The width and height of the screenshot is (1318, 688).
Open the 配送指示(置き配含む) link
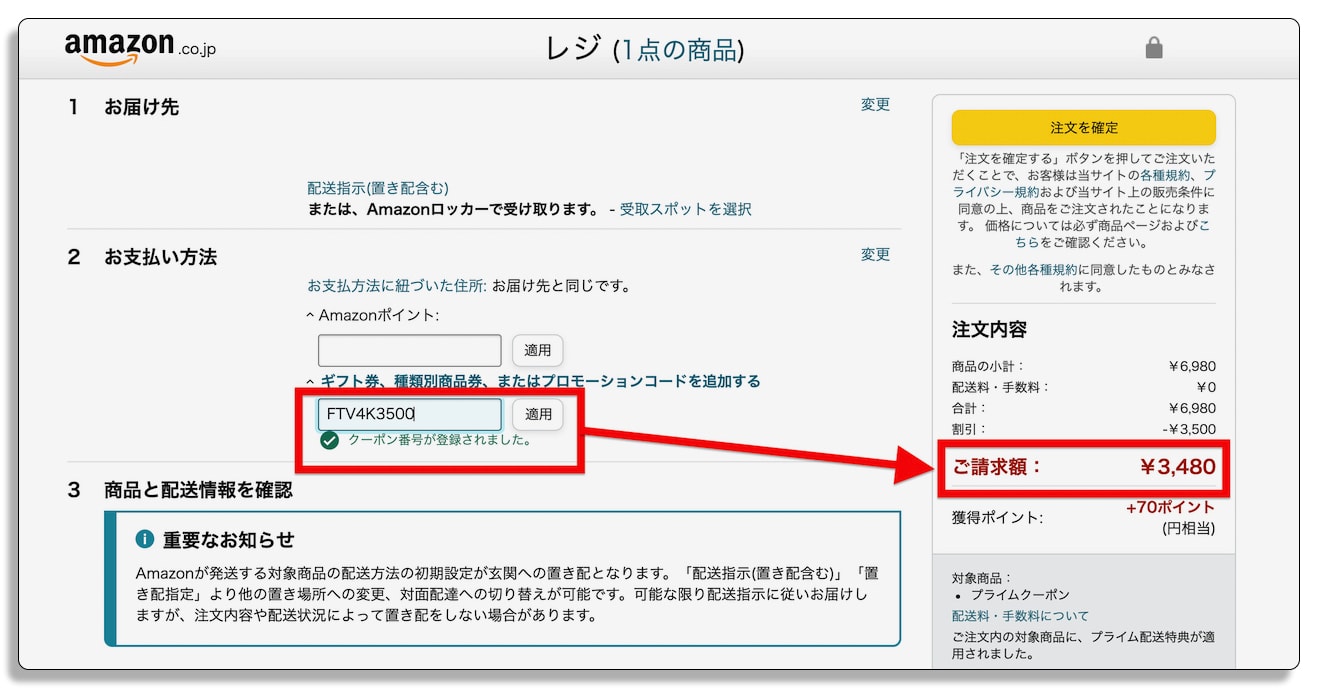pos(378,188)
